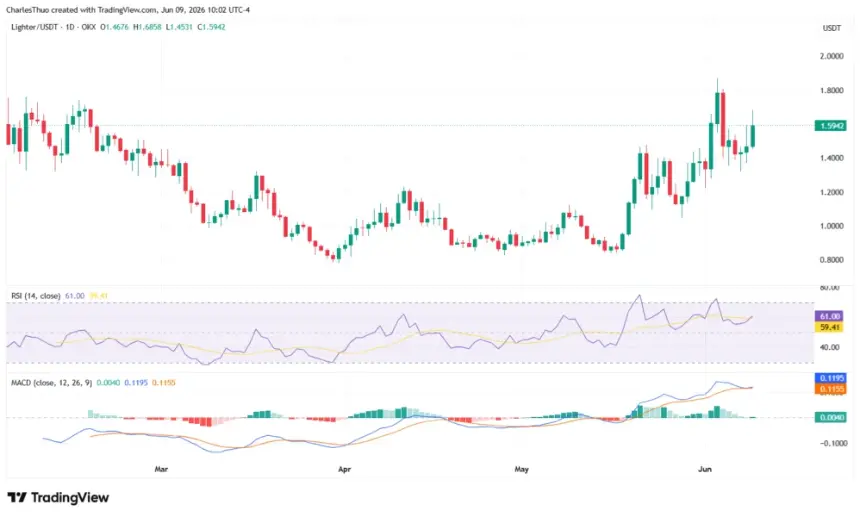This screenshot has width=860, height=517.
Task: Click the USDT currency label on price axis
Action: click(831, 28)
